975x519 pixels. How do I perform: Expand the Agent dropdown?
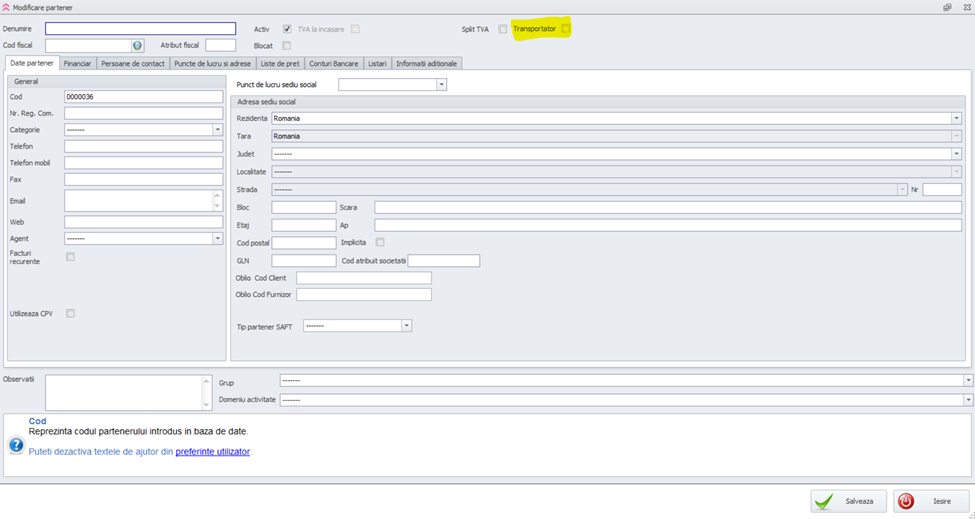(x=217, y=239)
